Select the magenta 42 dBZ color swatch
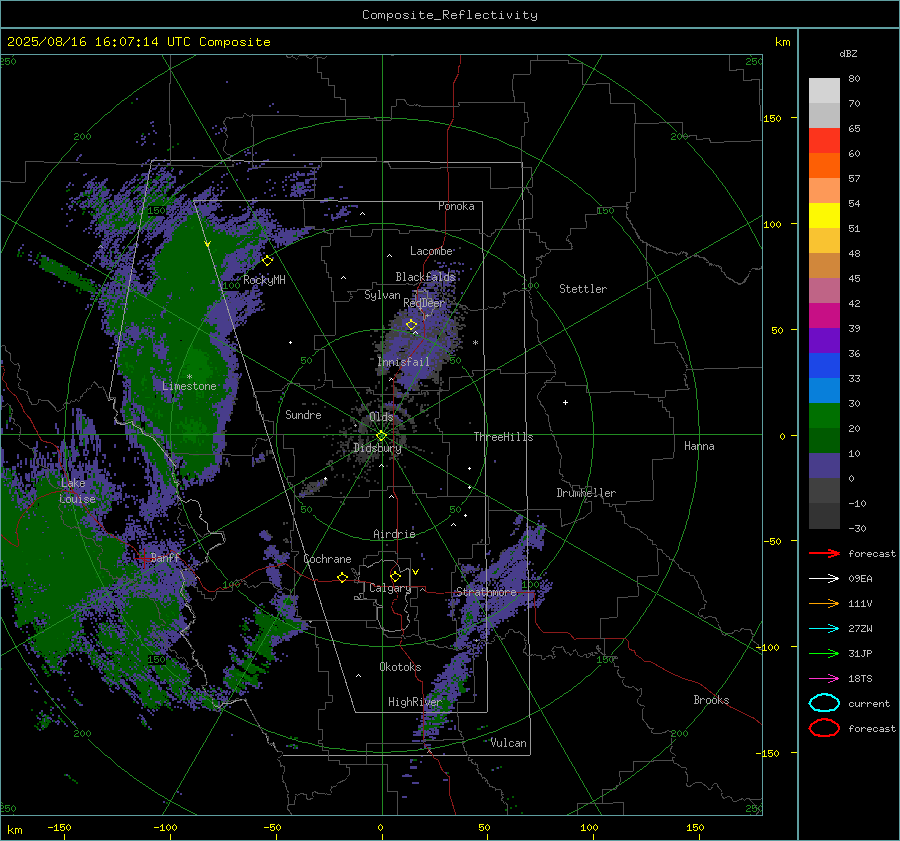The image size is (900, 841). [824, 316]
